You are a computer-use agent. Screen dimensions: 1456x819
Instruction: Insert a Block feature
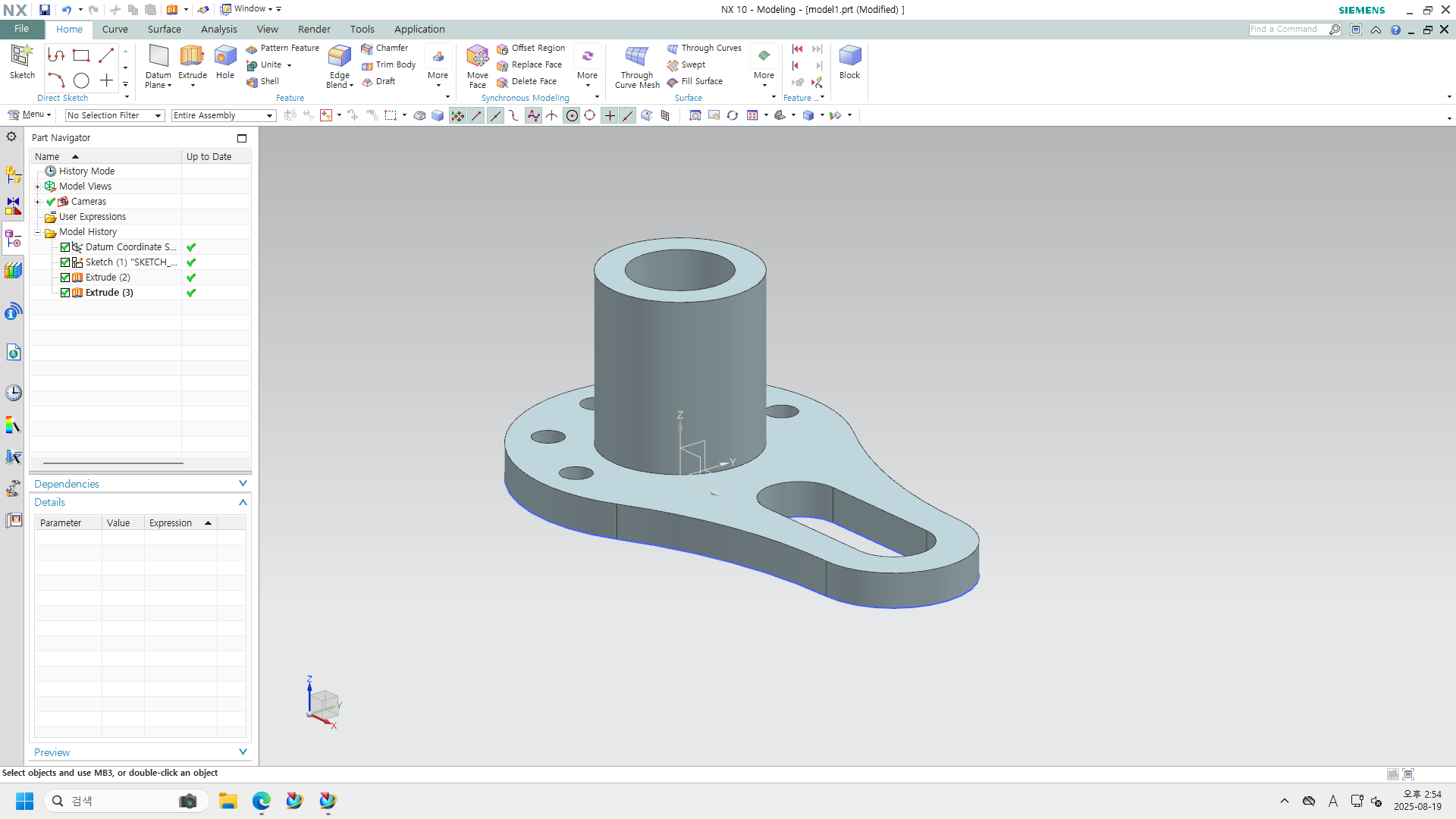(849, 57)
